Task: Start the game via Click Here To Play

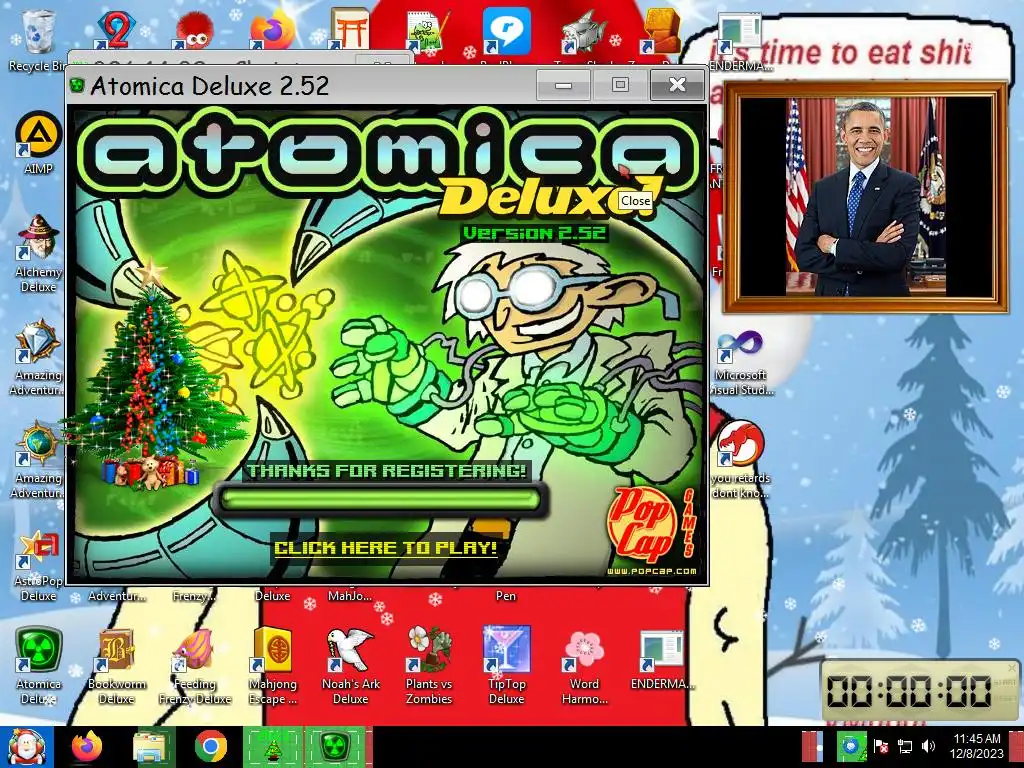Action: [385, 547]
